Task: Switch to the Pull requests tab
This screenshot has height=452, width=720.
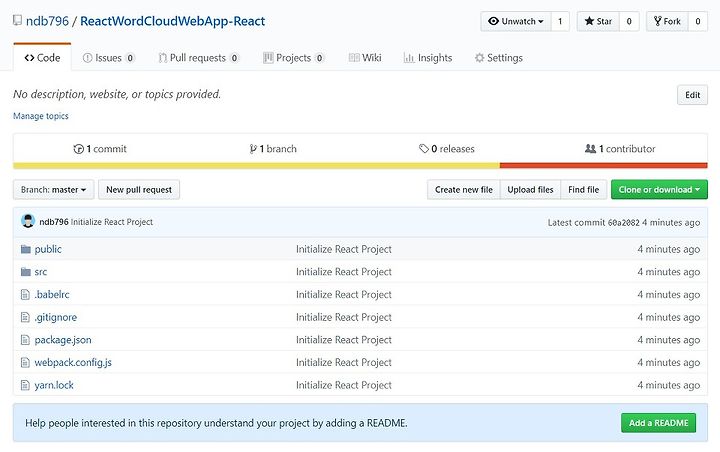Action: [x=199, y=58]
